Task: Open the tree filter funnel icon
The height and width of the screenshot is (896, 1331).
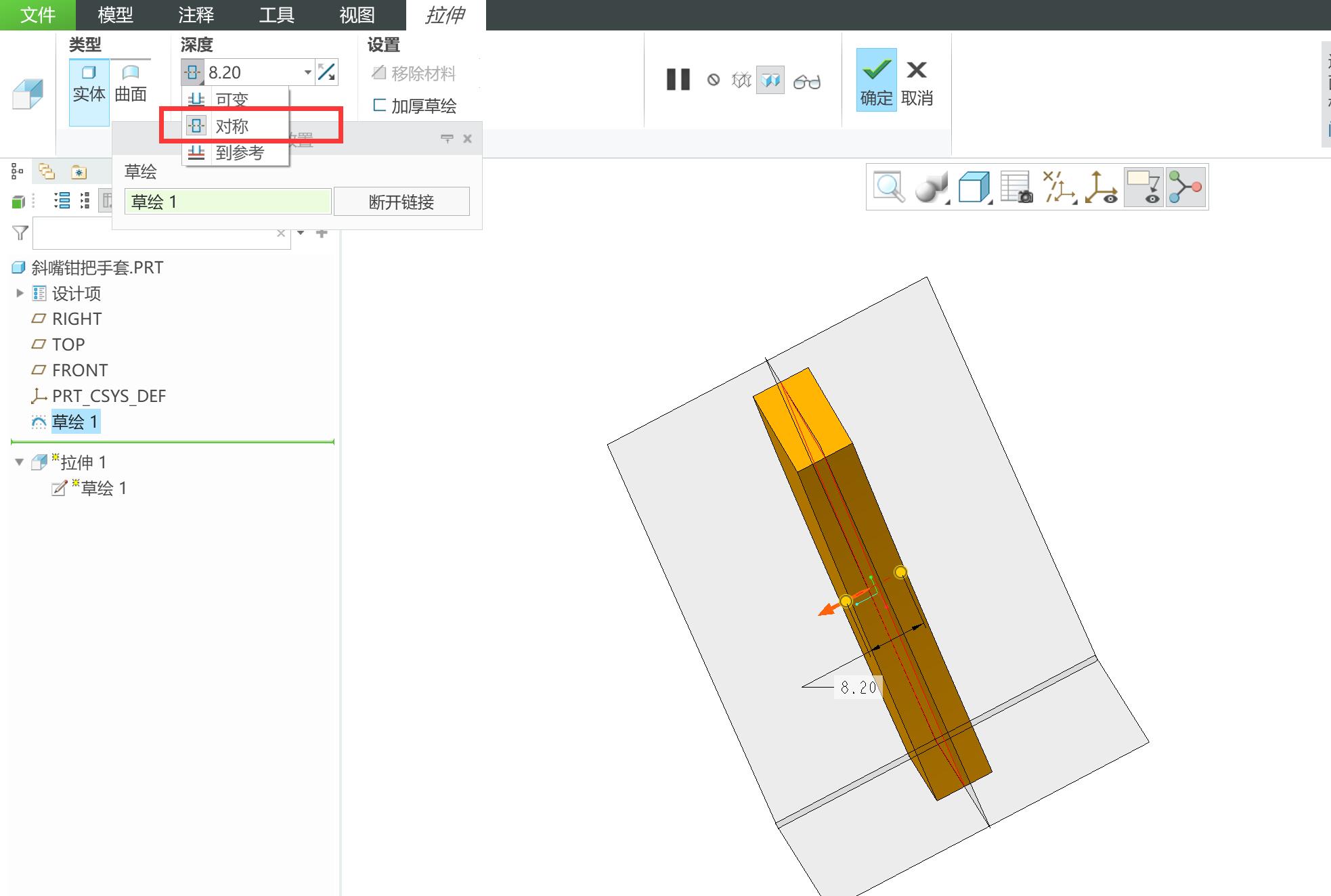Action: (x=20, y=233)
